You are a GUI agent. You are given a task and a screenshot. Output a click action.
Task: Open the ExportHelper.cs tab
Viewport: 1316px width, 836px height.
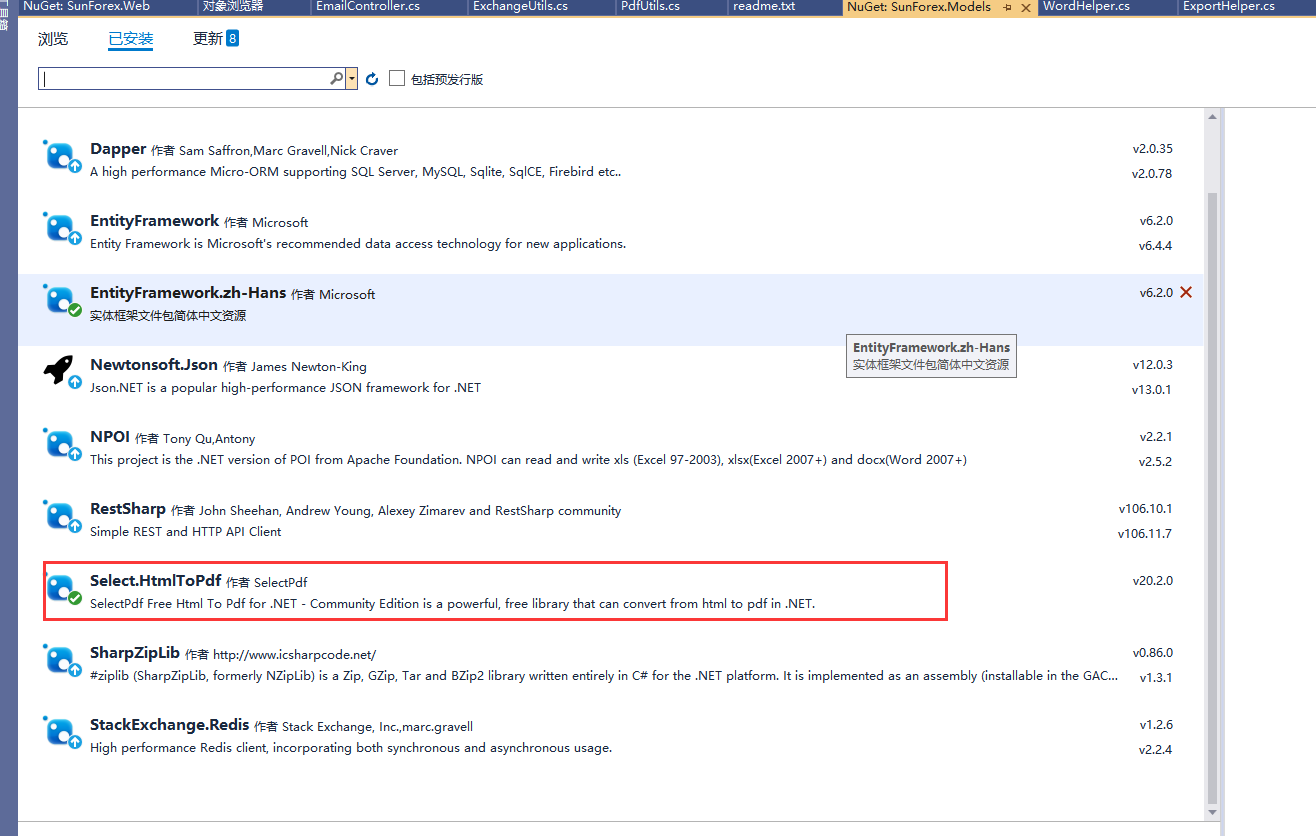1229,6
